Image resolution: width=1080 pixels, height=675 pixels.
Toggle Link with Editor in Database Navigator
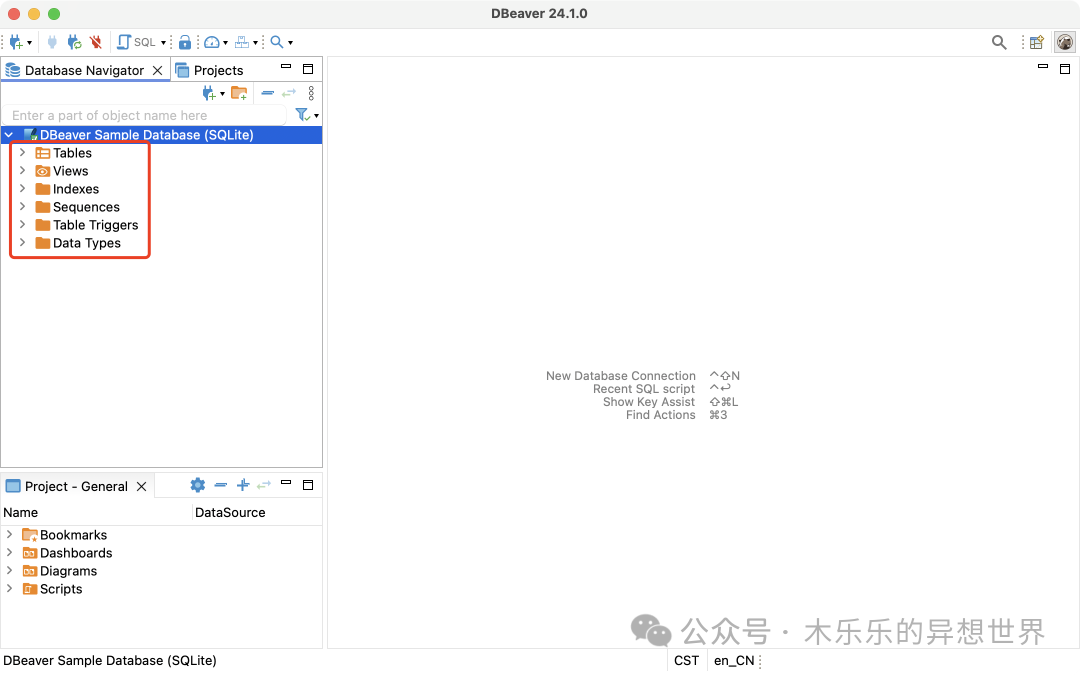(x=289, y=93)
